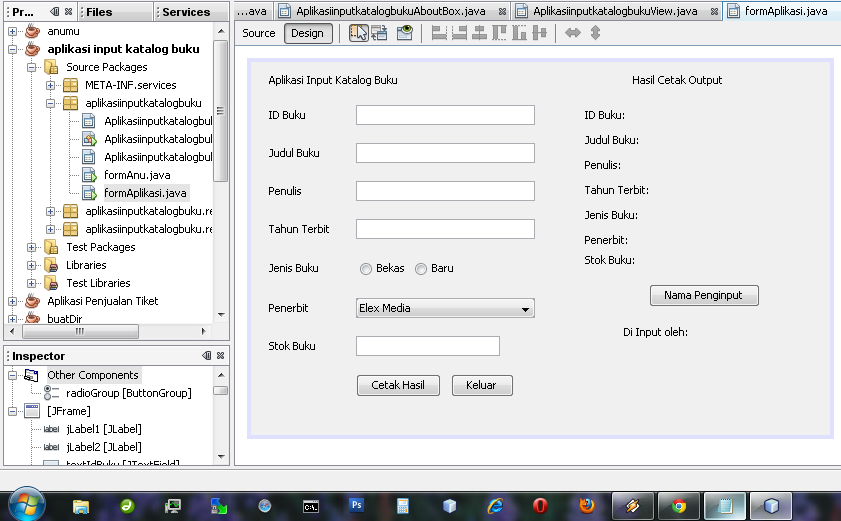Click the ID Buku text field

(445, 115)
